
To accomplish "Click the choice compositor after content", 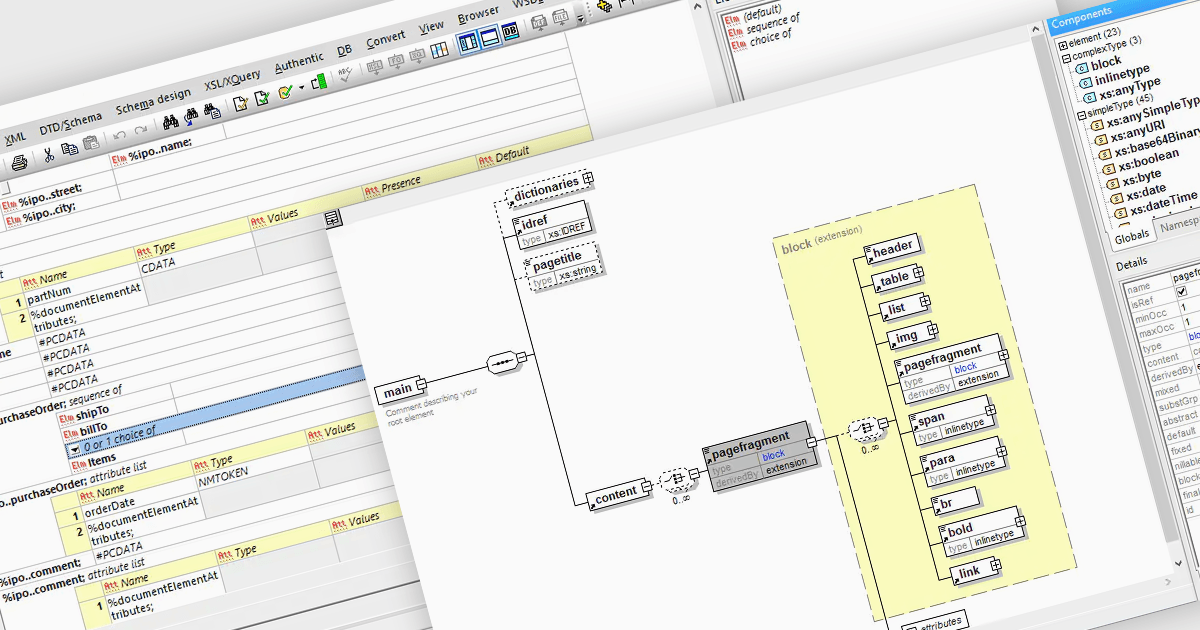I will pyautogui.click(x=678, y=481).
